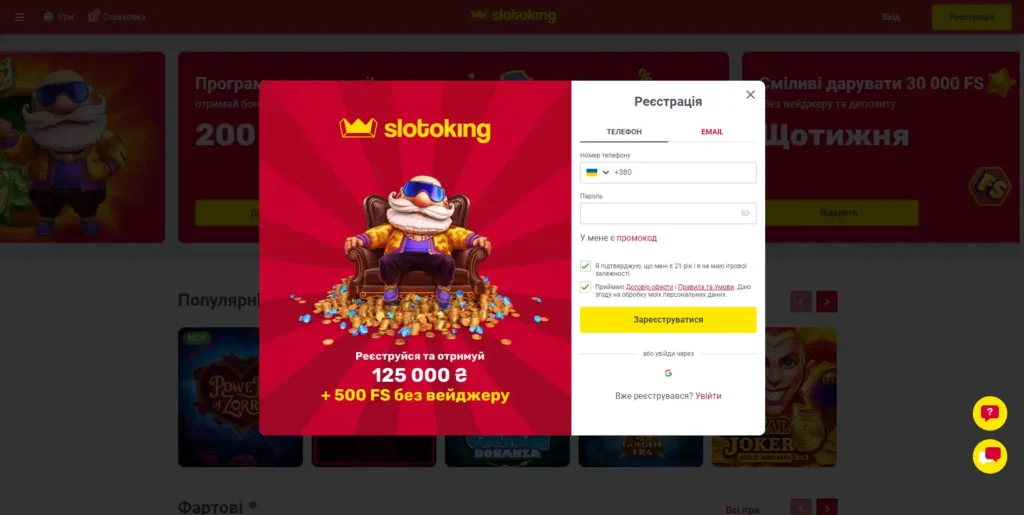Expand the country flag code dropdown
Image resolution: width=1024 pixels, height=515 pixels.
point(598,172)
